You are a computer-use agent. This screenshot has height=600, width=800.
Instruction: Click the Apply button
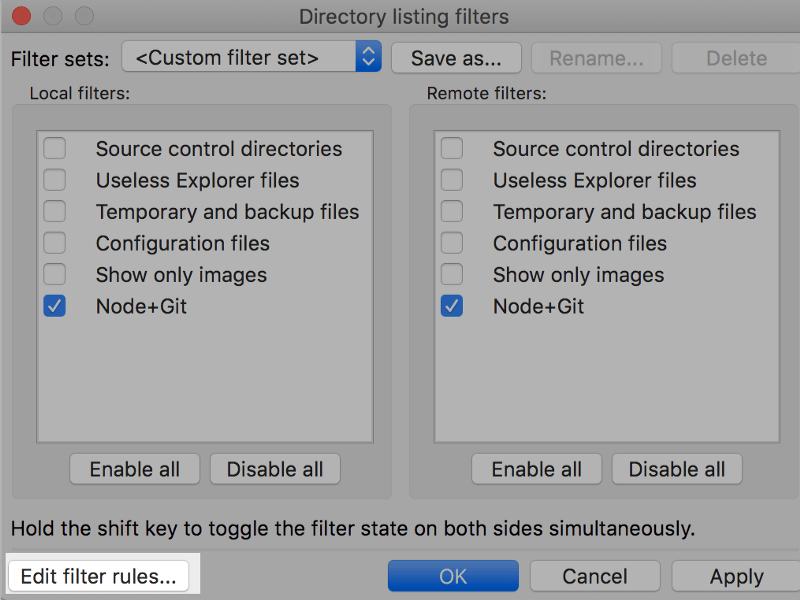pyautogui.click(x=736, y=576)
